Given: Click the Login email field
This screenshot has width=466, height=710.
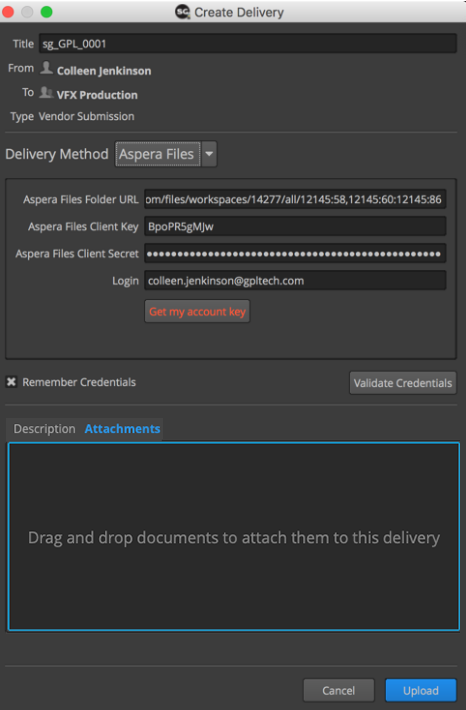Looking at the screenshot, I should 295,281.
